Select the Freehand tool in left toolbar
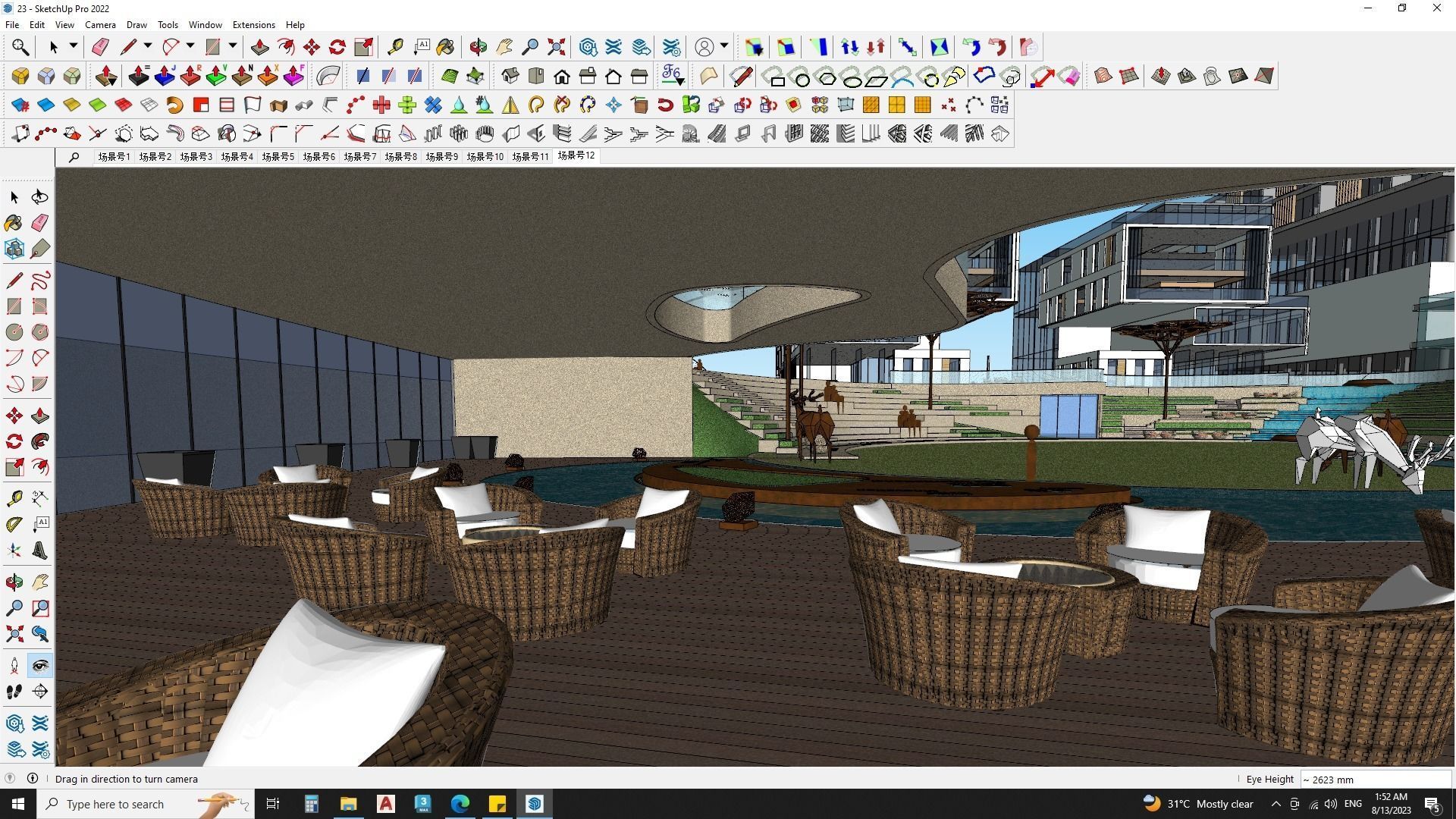This screenshot has width=1456, height=819. point(40,281)
